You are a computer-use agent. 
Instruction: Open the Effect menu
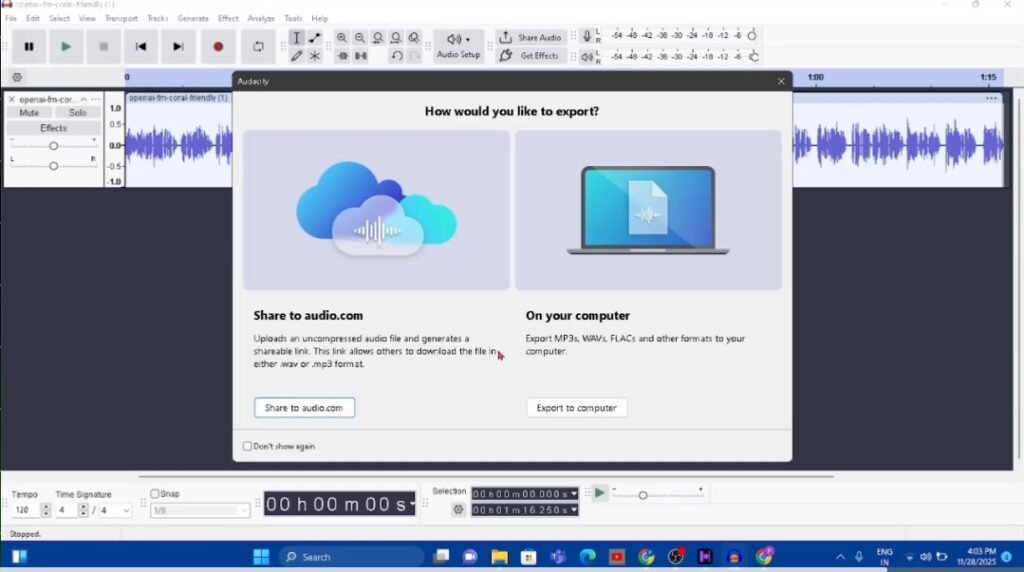click(x=228, y=18)
